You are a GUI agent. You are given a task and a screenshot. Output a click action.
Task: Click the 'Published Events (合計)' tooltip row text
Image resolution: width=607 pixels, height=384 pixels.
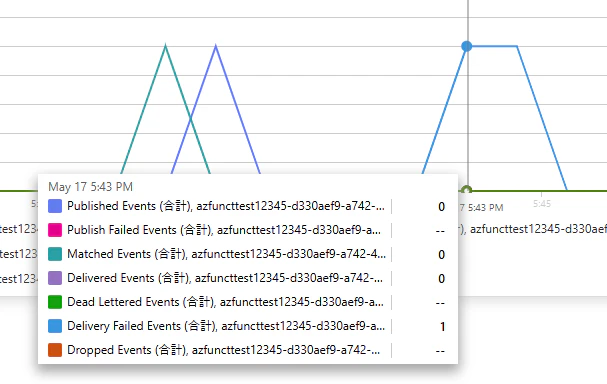pos(226,206)
